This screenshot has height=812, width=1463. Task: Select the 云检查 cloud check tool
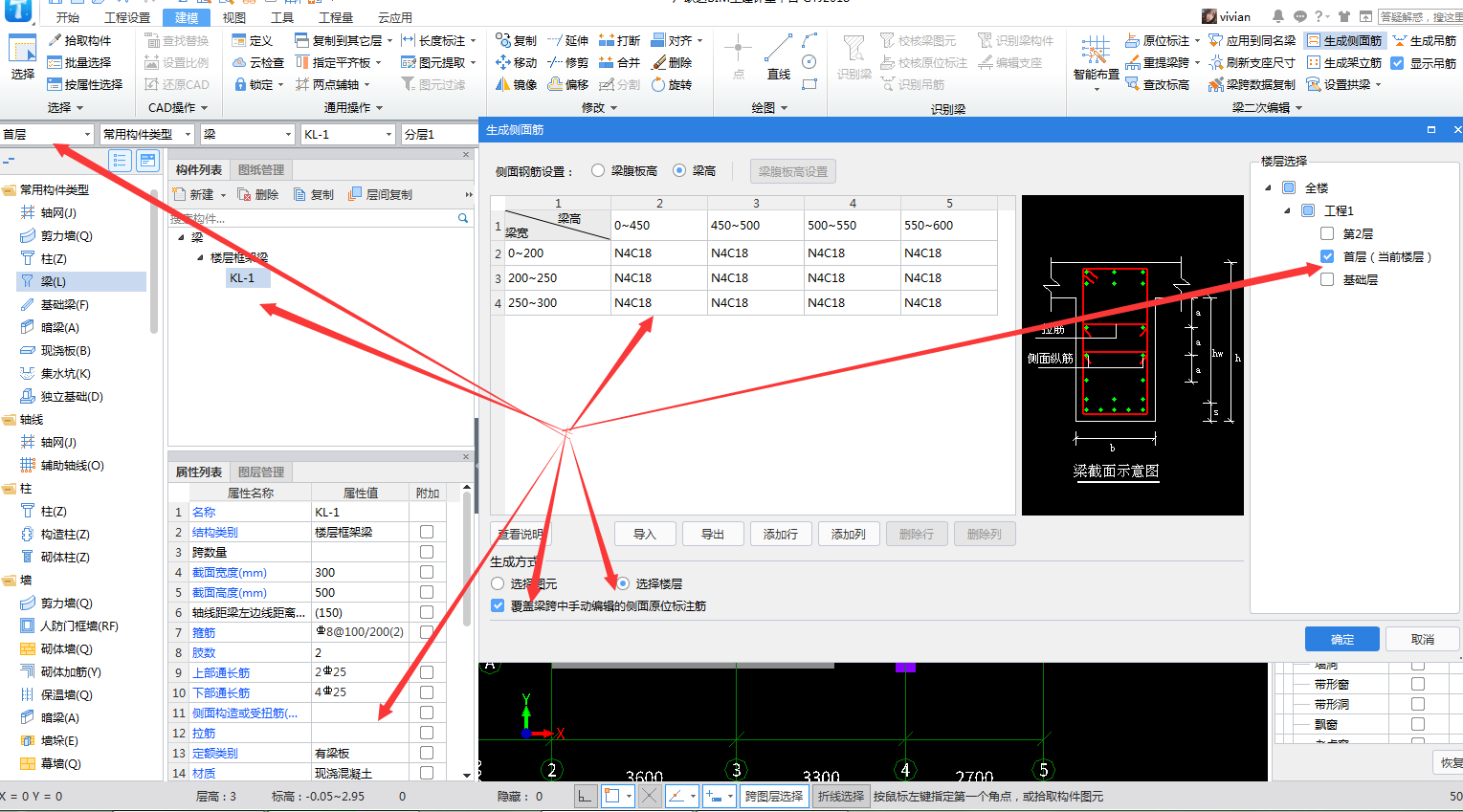tap(258, 62)
